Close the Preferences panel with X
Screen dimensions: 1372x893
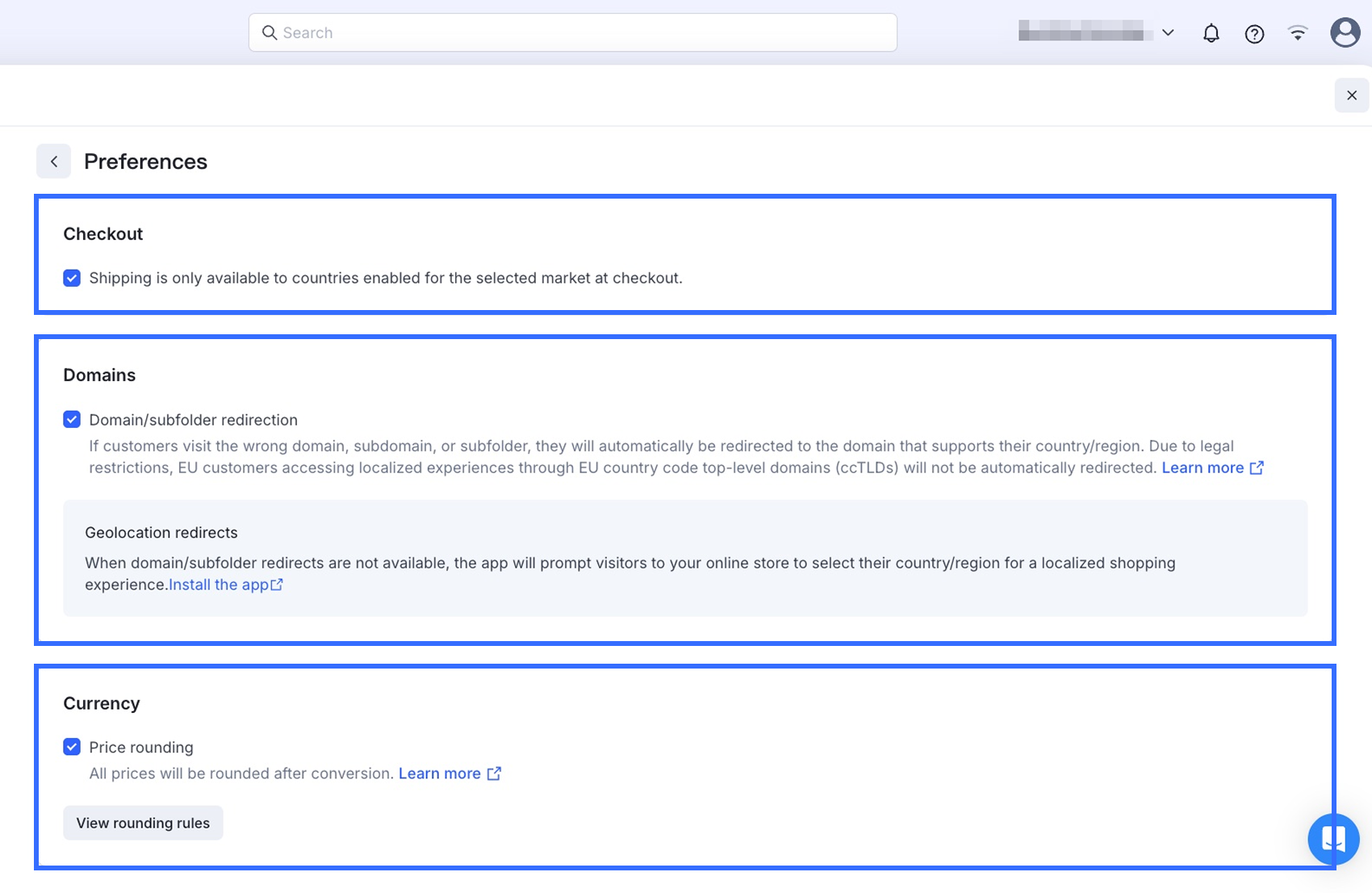tap(1352, 95)
